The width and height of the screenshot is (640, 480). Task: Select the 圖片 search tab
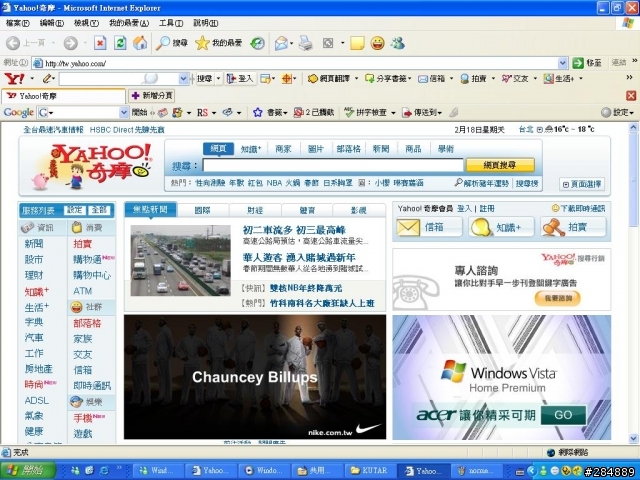pyautogui.click(x=316, y=149)
